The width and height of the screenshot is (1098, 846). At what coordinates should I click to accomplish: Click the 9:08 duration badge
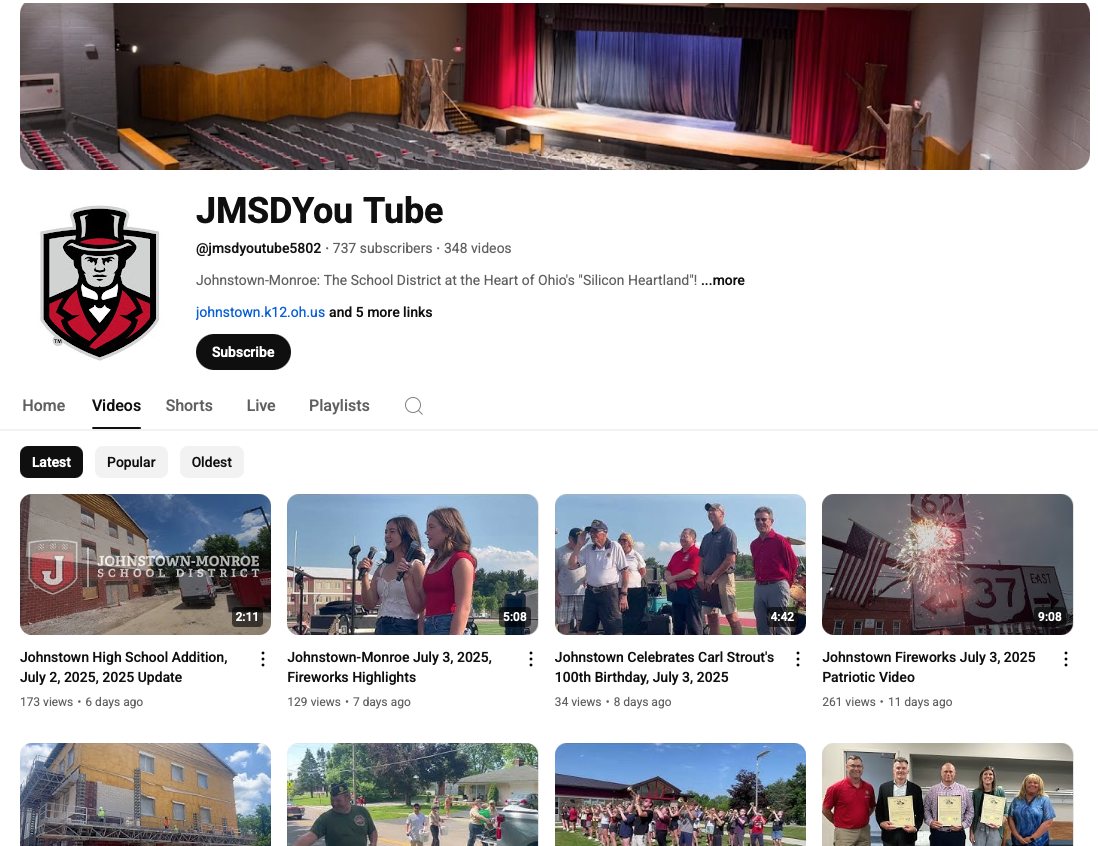[1050, 617]
